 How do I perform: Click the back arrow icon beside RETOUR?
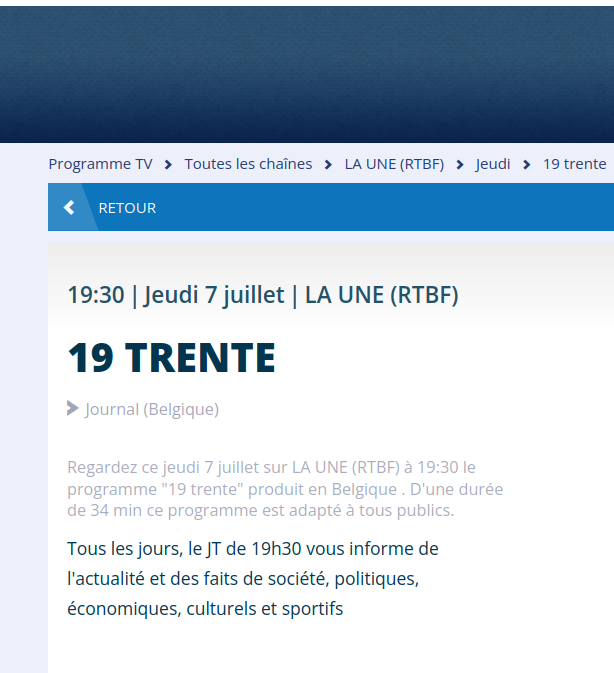tap(69, 208)
